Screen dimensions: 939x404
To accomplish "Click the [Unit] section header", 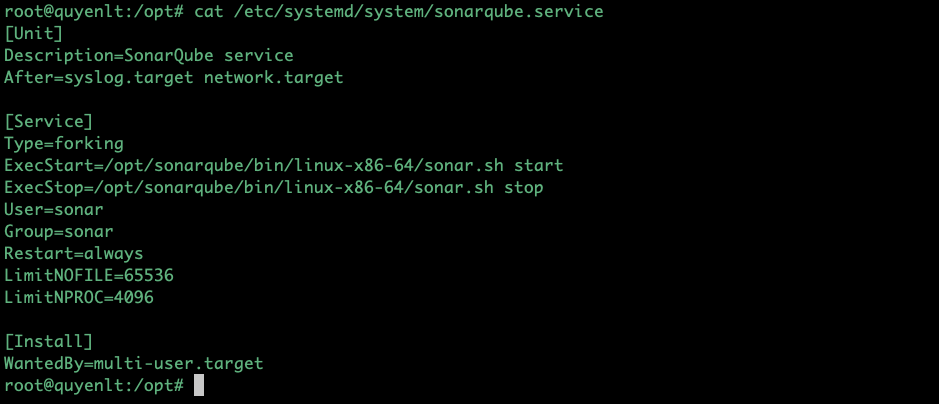I will tap(34, 34).
